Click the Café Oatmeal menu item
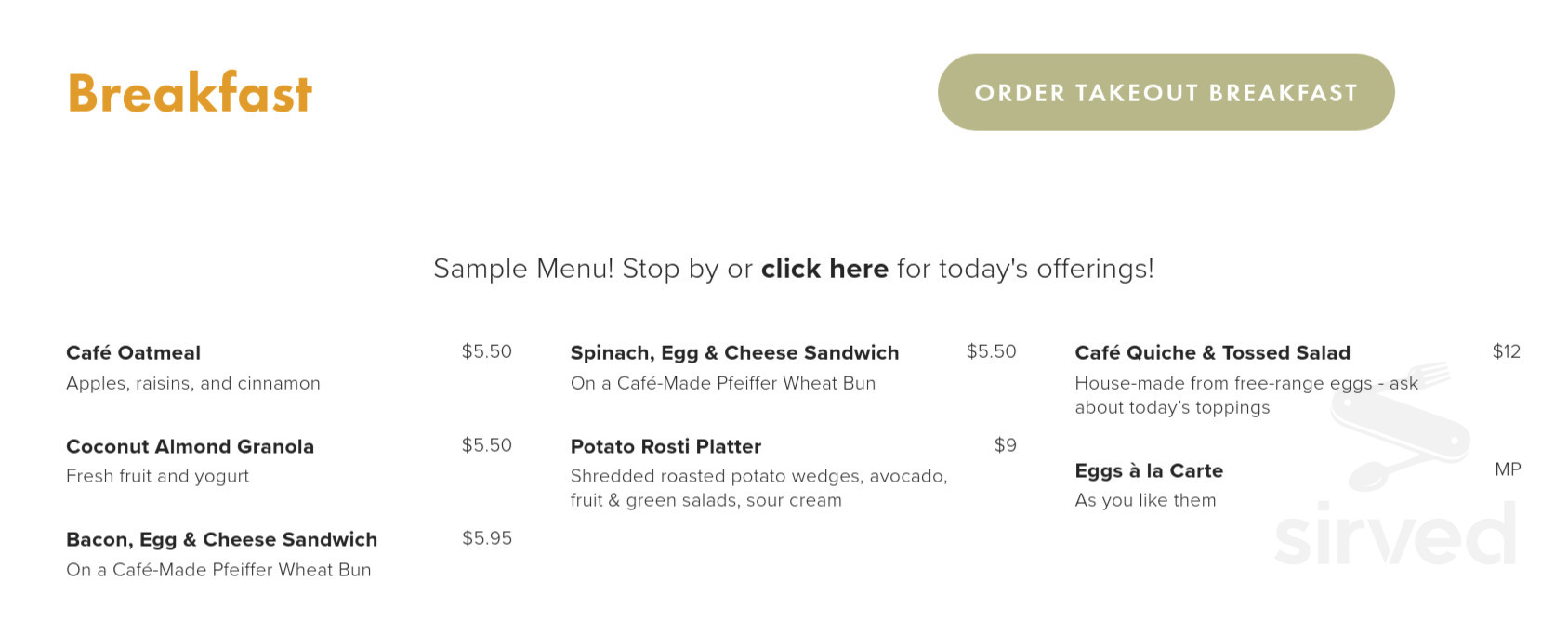Image resolution: width=1568 pixels, height=634 pixels. [x=133, y=352]
